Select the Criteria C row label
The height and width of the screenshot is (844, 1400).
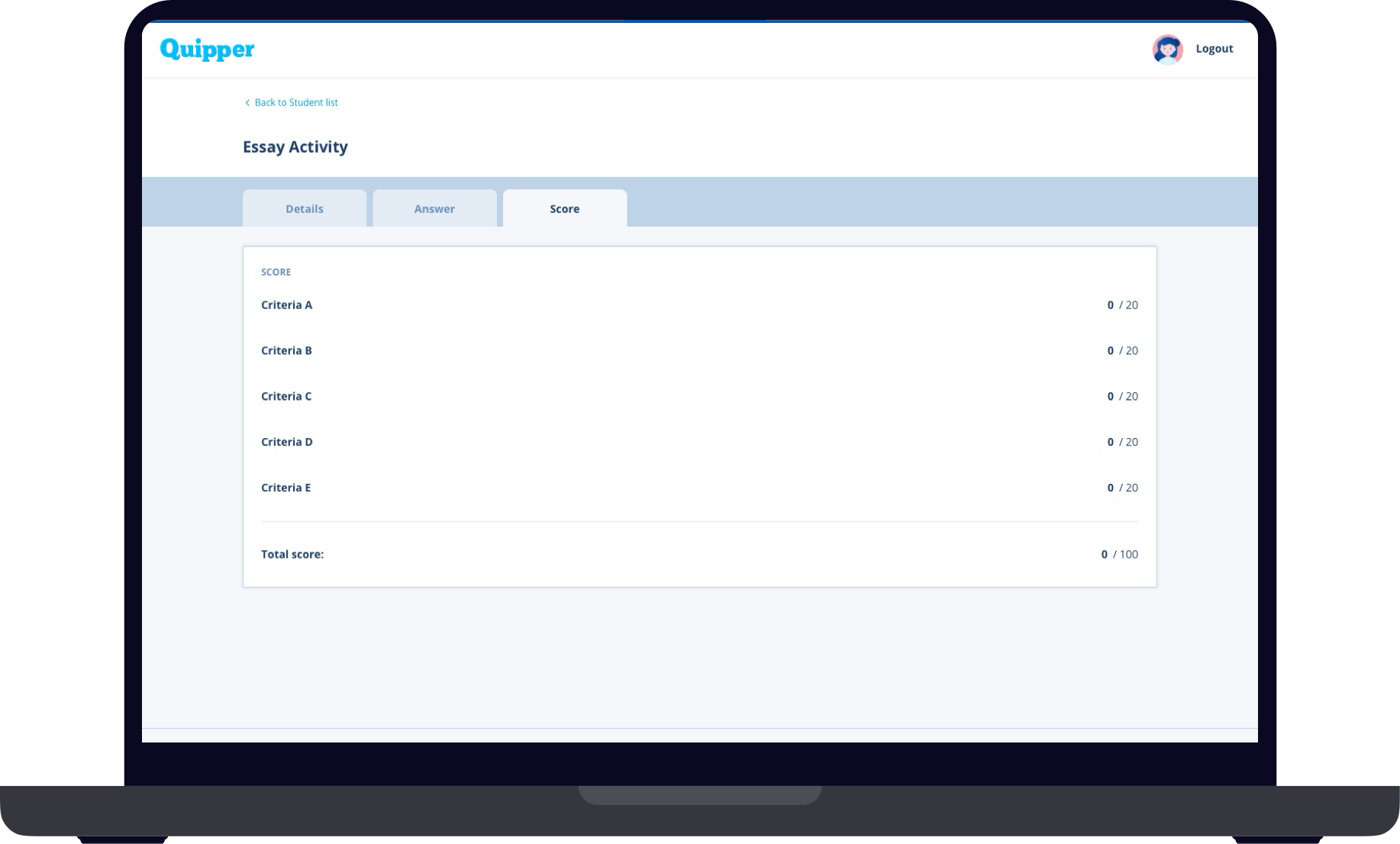(286, 396)
